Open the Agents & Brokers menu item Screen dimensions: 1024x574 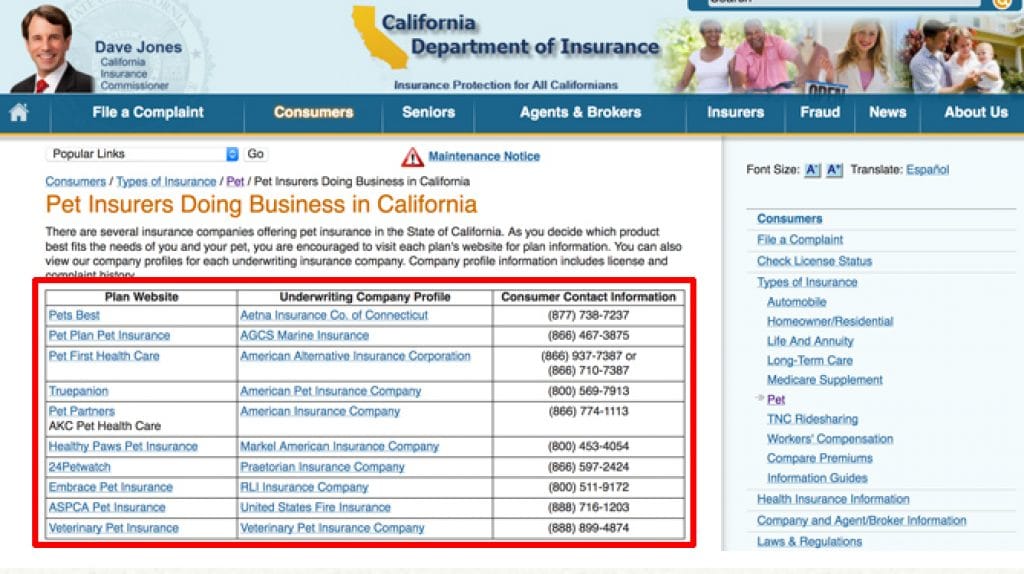click(x=580, y=112)
